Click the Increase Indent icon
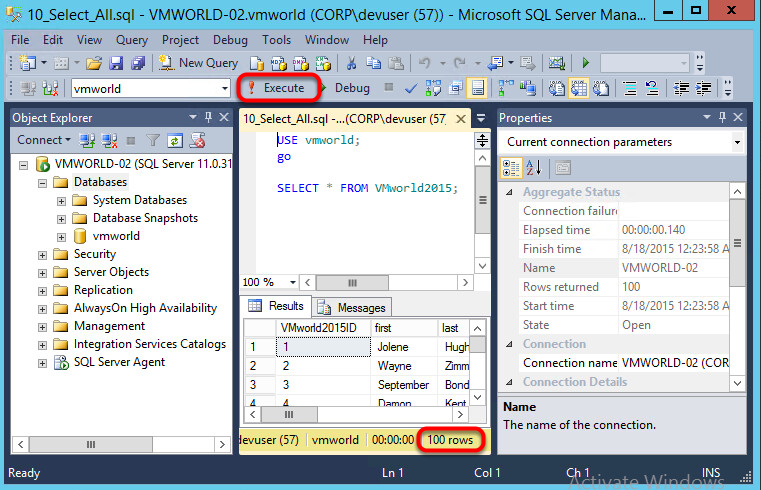The width and height of the screenshot is (761, 490). 703,88
